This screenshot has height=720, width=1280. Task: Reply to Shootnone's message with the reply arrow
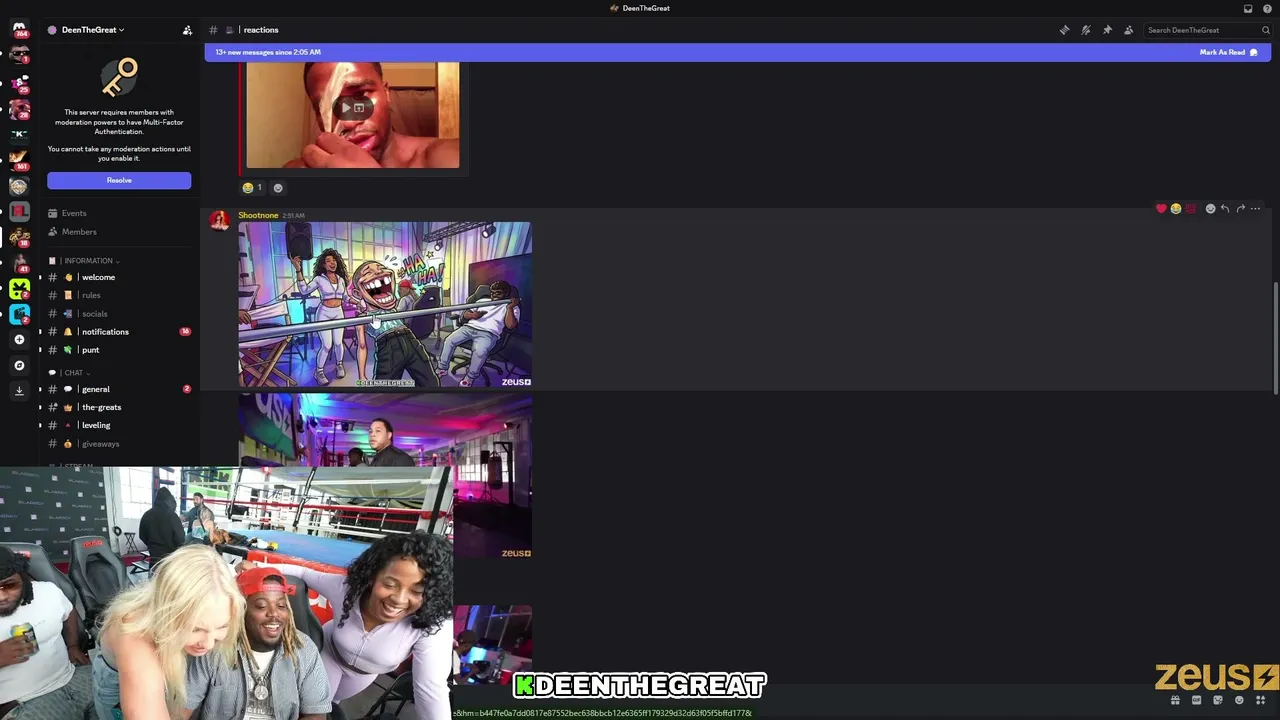point(1225,209)
